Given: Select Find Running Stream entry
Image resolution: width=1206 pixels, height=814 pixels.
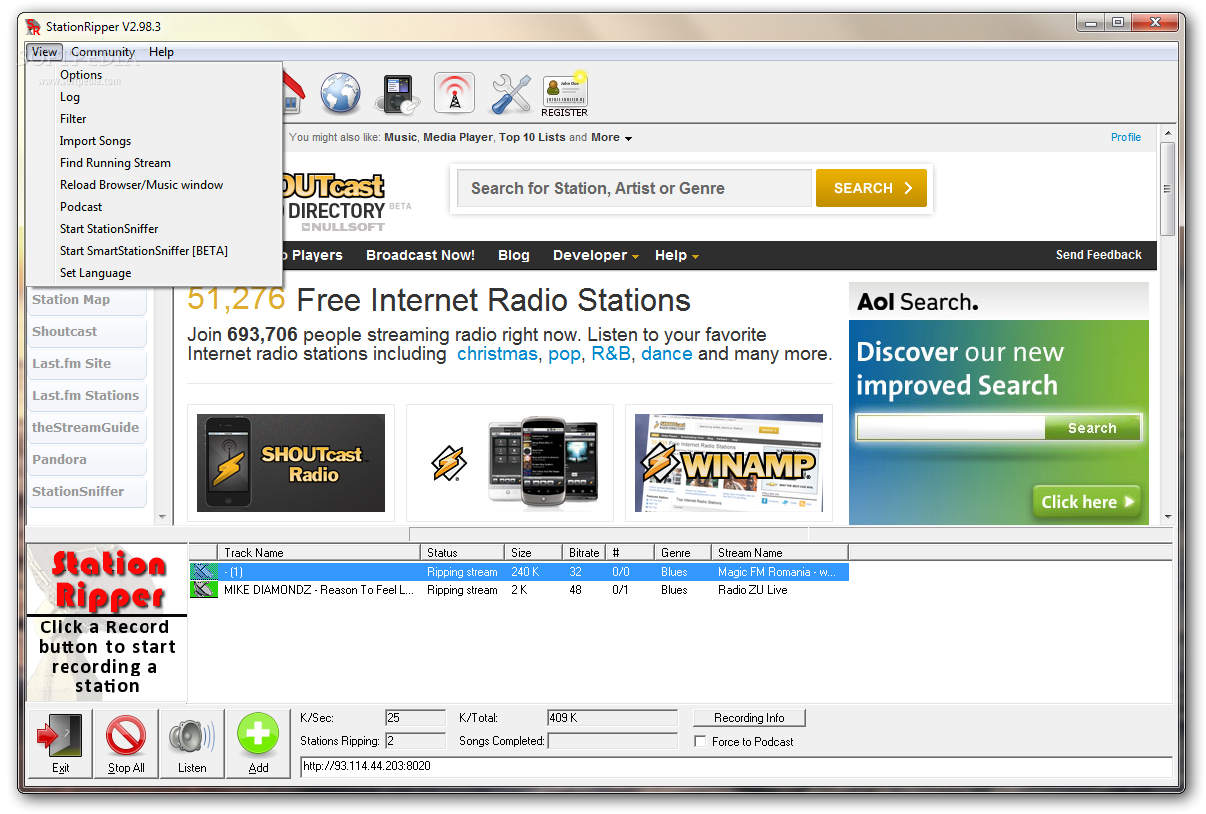Looking at the screenshot, I should (x=155, y=163).
